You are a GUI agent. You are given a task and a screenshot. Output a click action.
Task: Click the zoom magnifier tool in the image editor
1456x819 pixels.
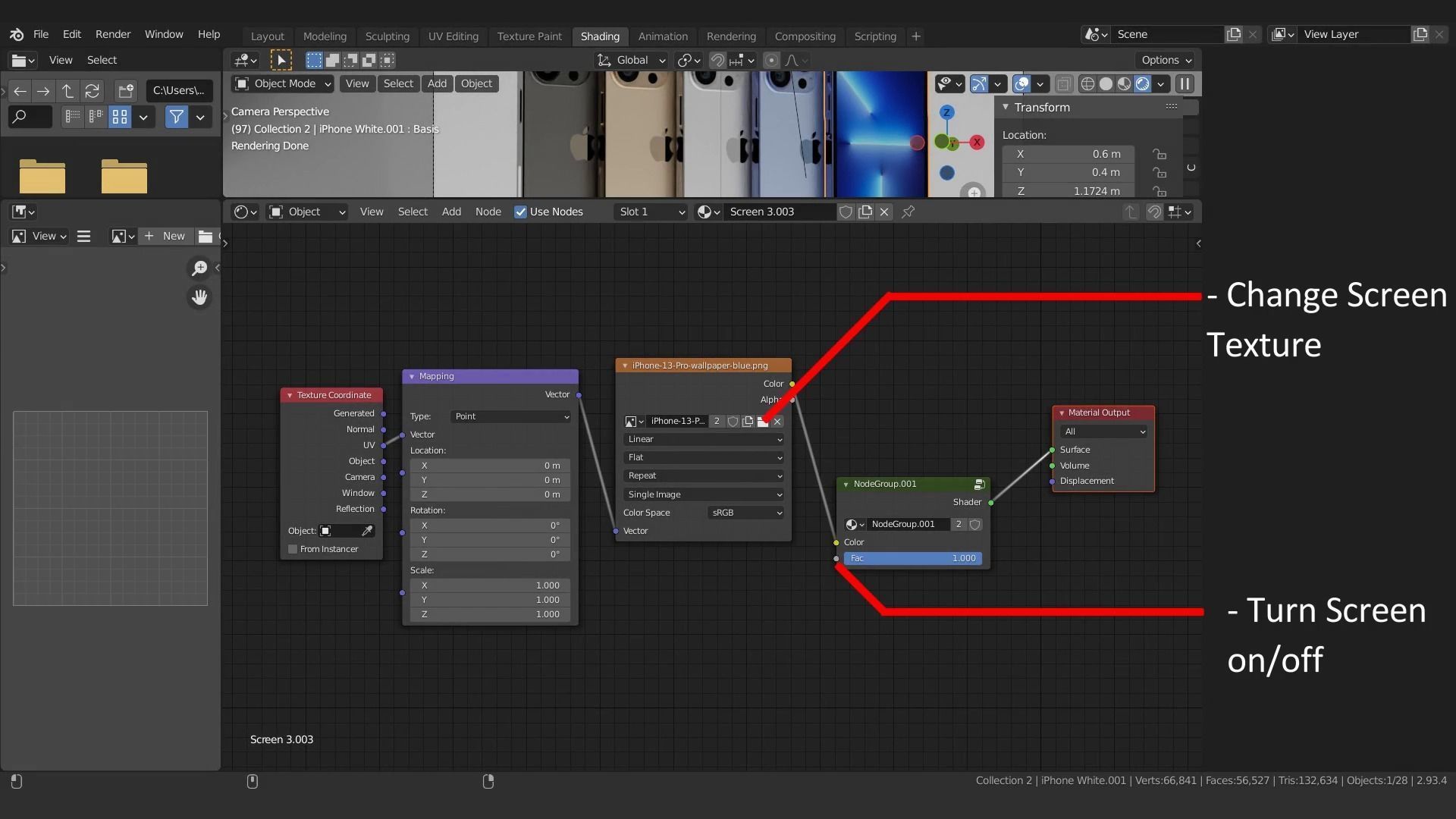tap(199, 268)
